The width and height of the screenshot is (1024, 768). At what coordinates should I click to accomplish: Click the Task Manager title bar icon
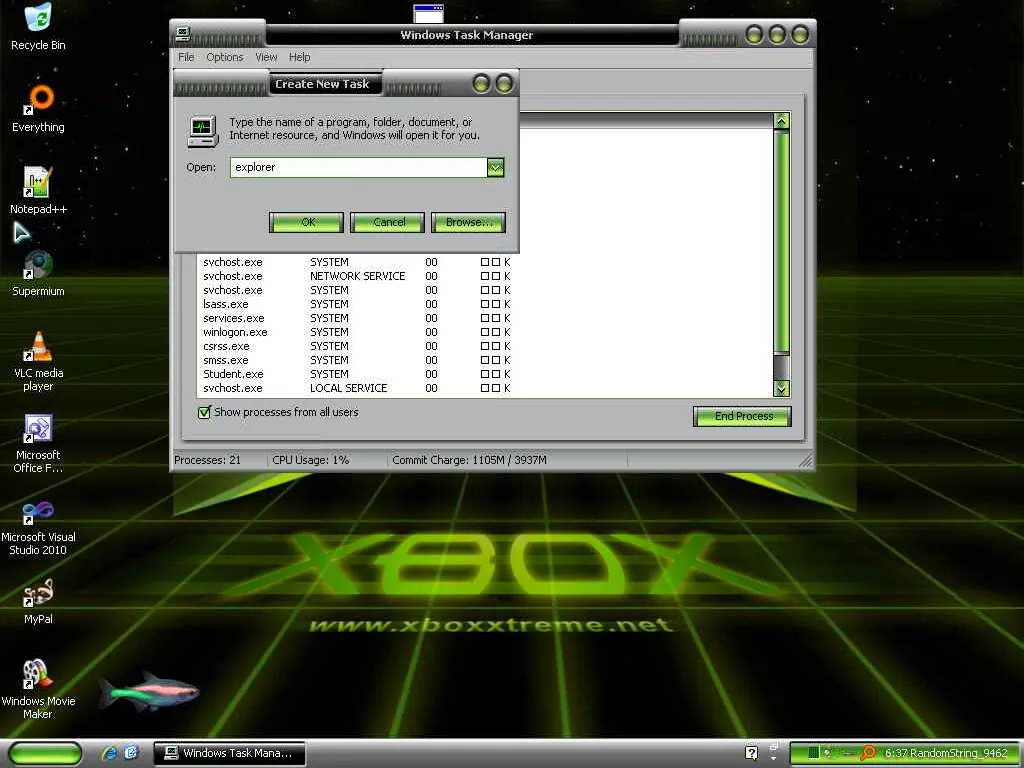[x=183, y=34]
